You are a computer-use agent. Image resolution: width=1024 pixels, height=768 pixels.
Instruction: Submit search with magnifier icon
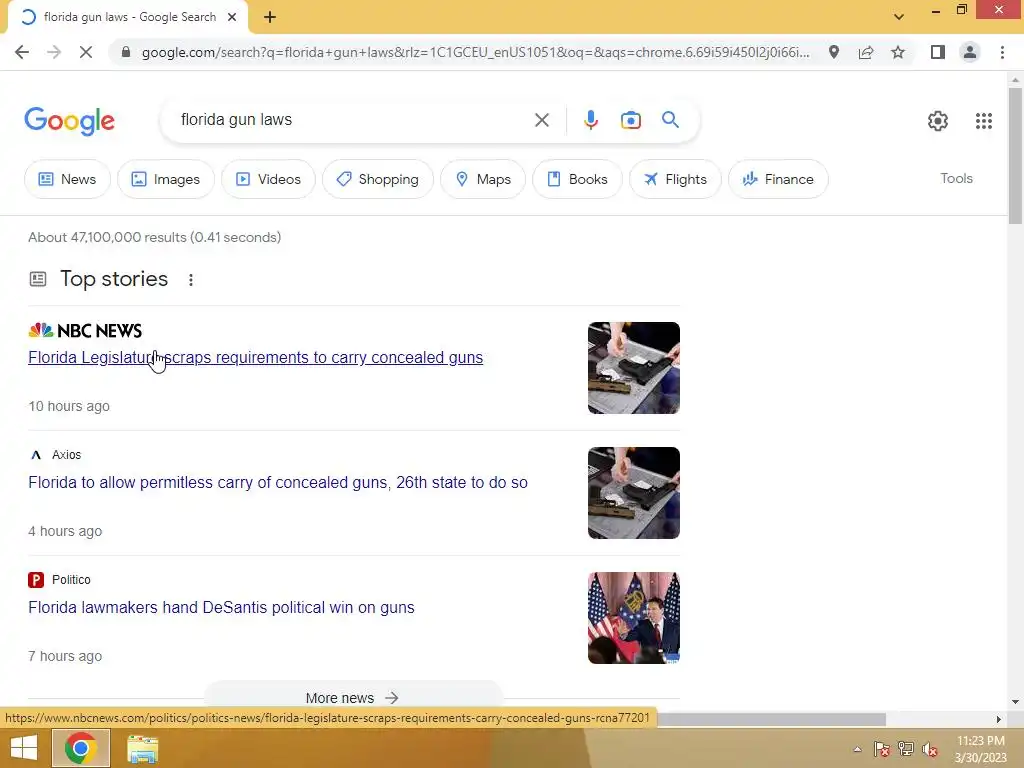670,120
